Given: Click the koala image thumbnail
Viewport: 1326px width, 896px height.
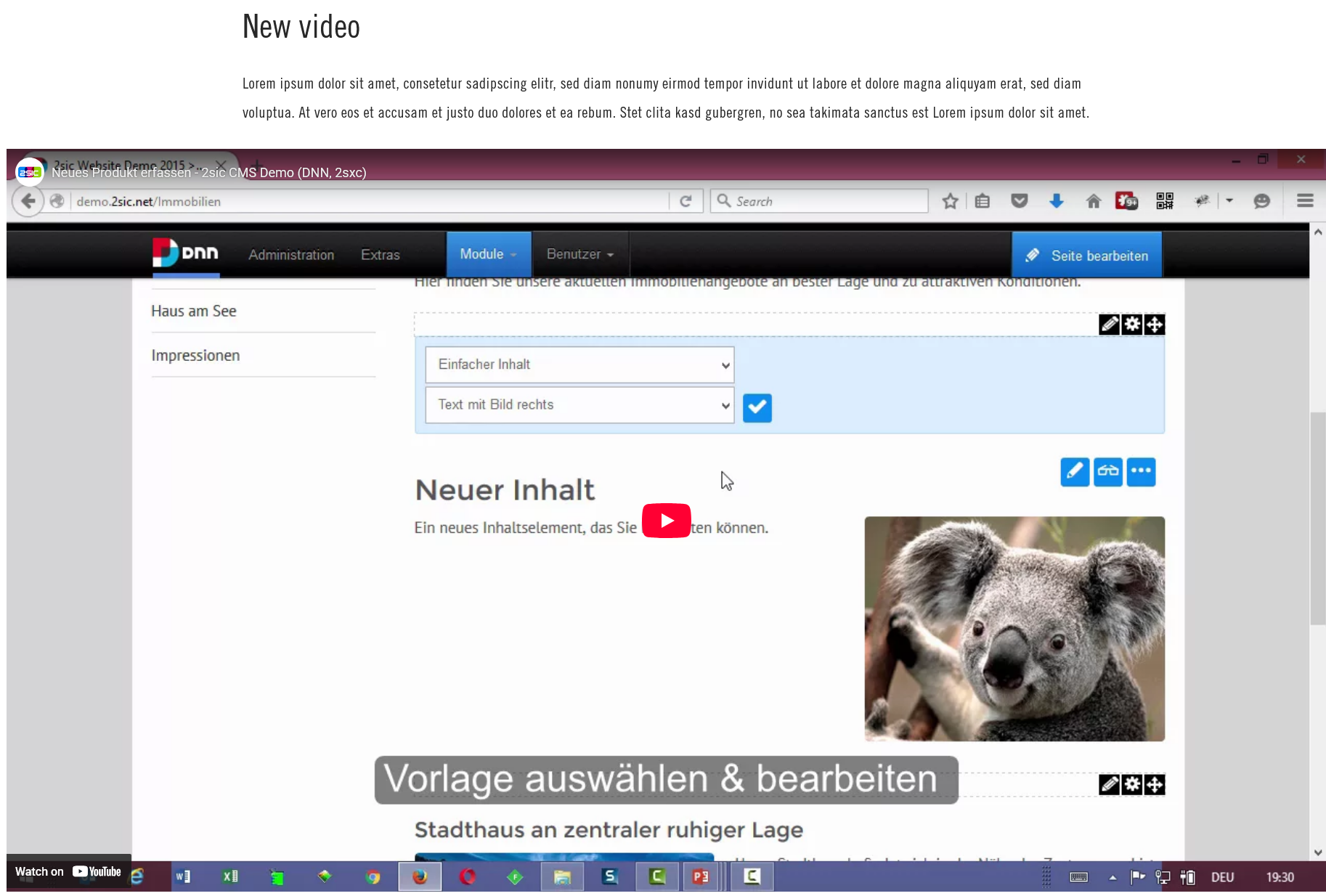Looking at the screenshot, I should pos(1014,629).
